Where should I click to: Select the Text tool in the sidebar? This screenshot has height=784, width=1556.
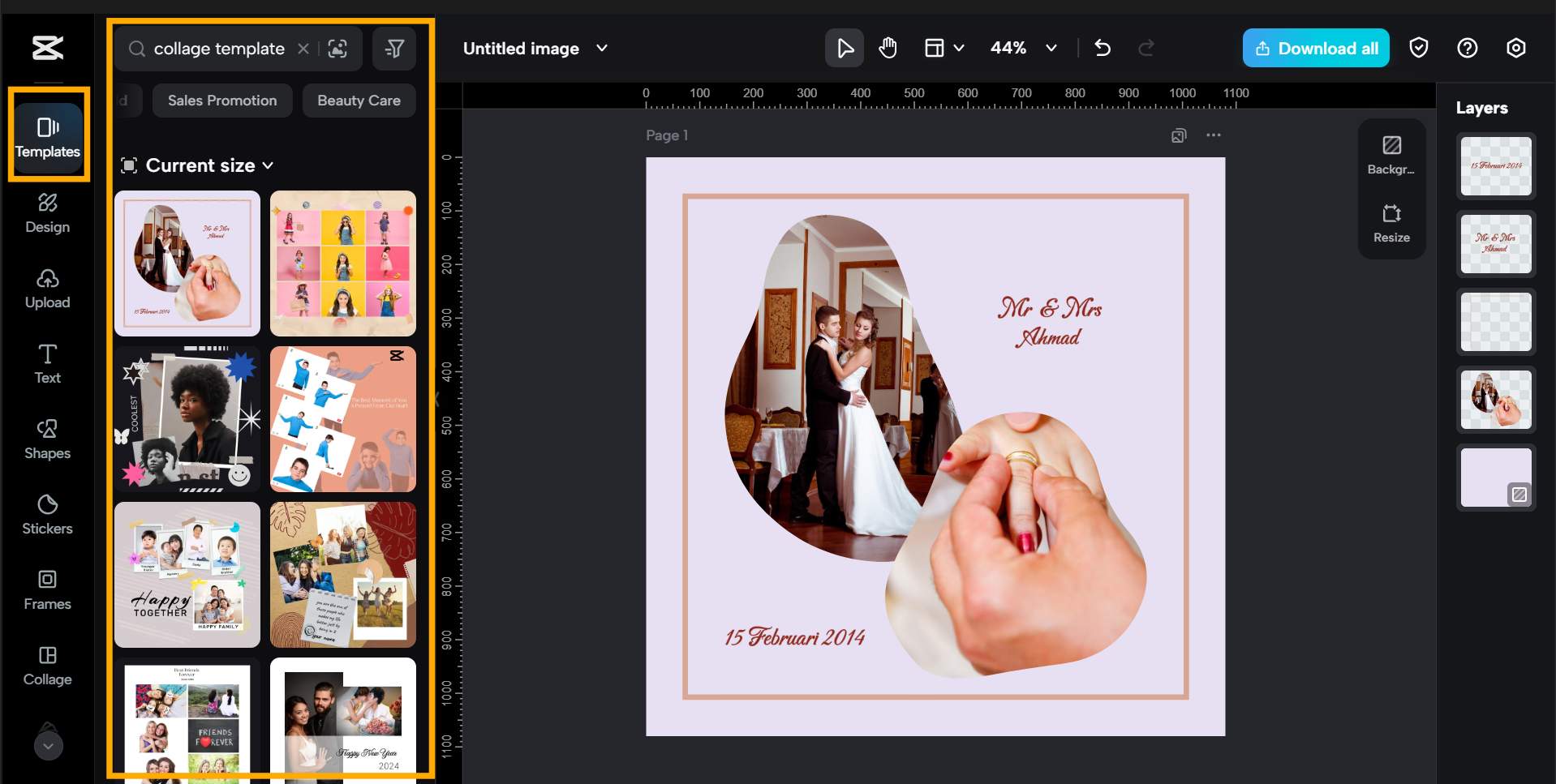coord(46,364)
